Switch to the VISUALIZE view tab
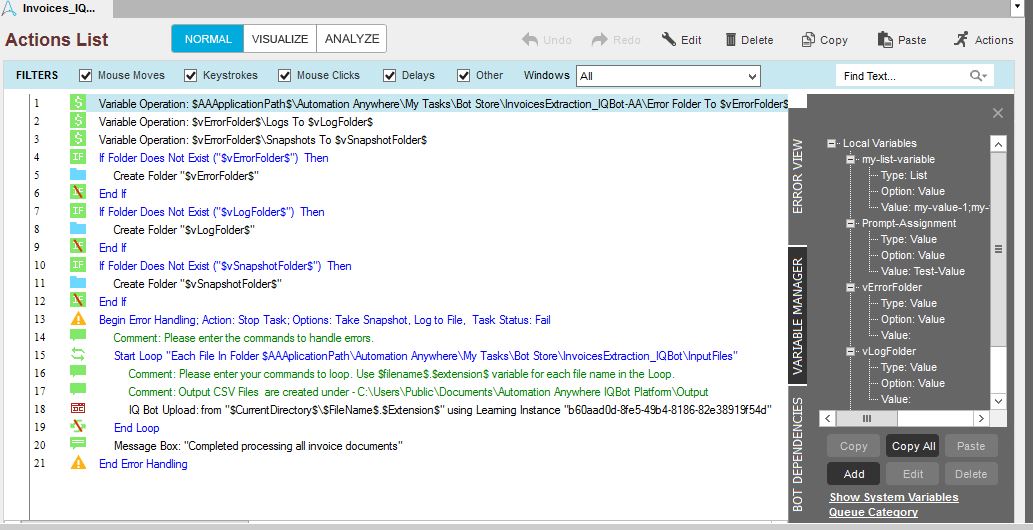The height and width of the screenshot is (530, 1033). point(280,39)
